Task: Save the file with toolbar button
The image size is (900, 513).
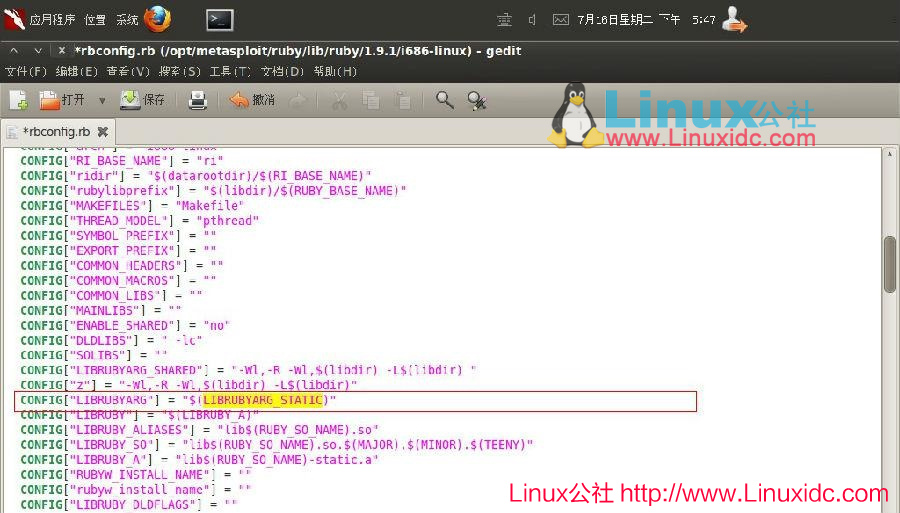Action: (x=143, y=100)
